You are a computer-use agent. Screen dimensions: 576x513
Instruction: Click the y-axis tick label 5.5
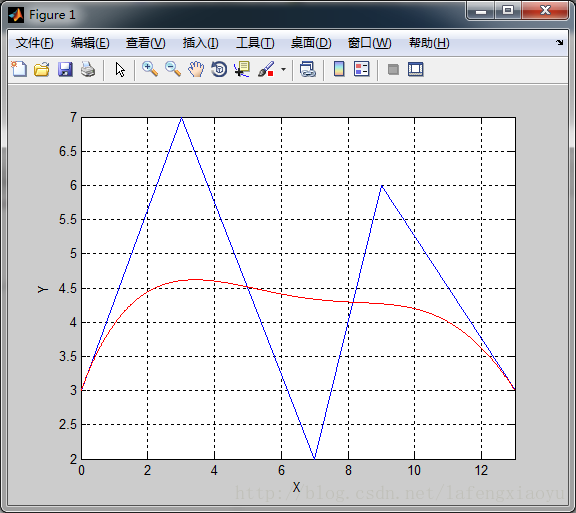click(68, 219)
